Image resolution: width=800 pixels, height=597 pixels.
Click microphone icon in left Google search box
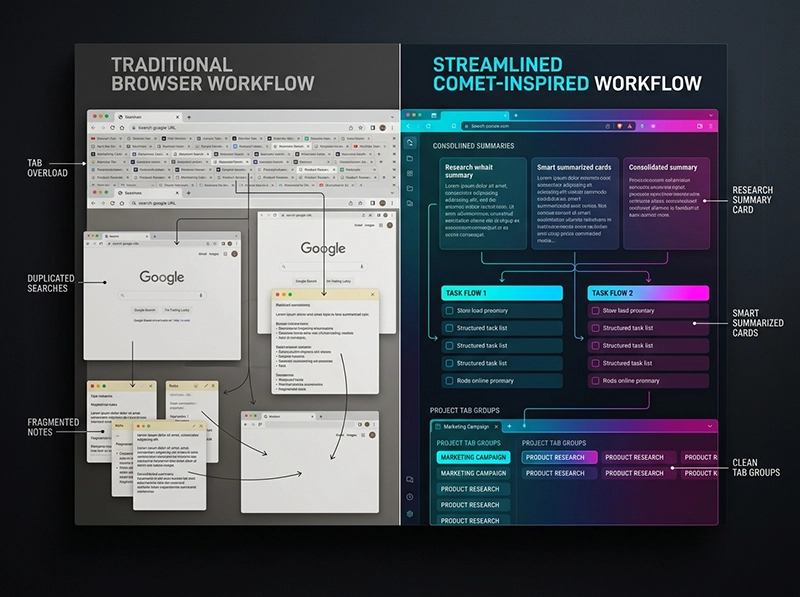coord(201,295)
